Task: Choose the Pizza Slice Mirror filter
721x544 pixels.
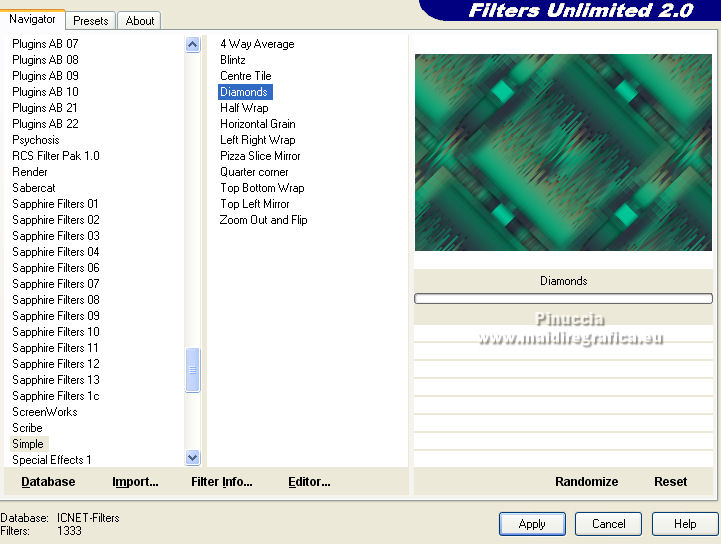Action: tap(260, 156)
